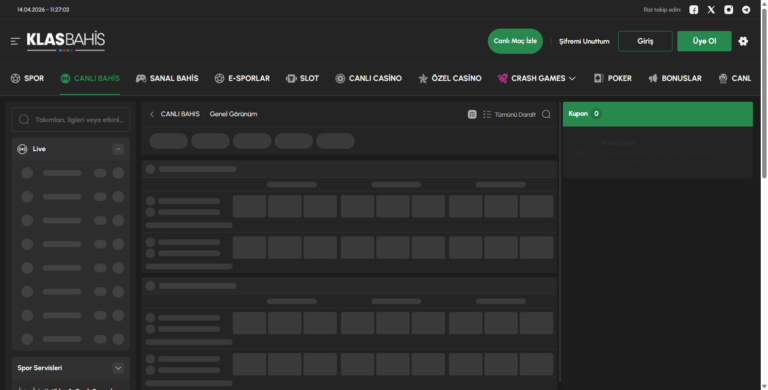768x390 pixels.
Task: Focus the teams and leagues search field
Action: (71, 120)
